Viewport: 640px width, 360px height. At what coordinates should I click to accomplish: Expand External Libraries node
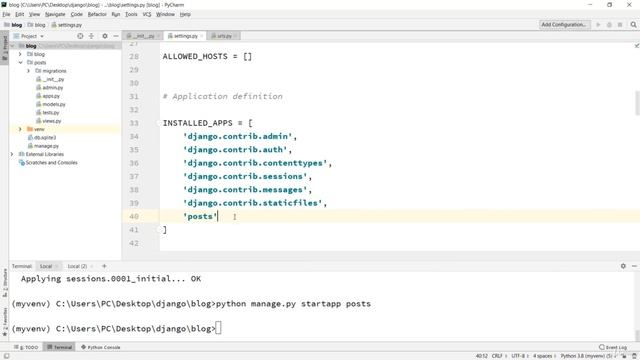[x=12, y=154]
